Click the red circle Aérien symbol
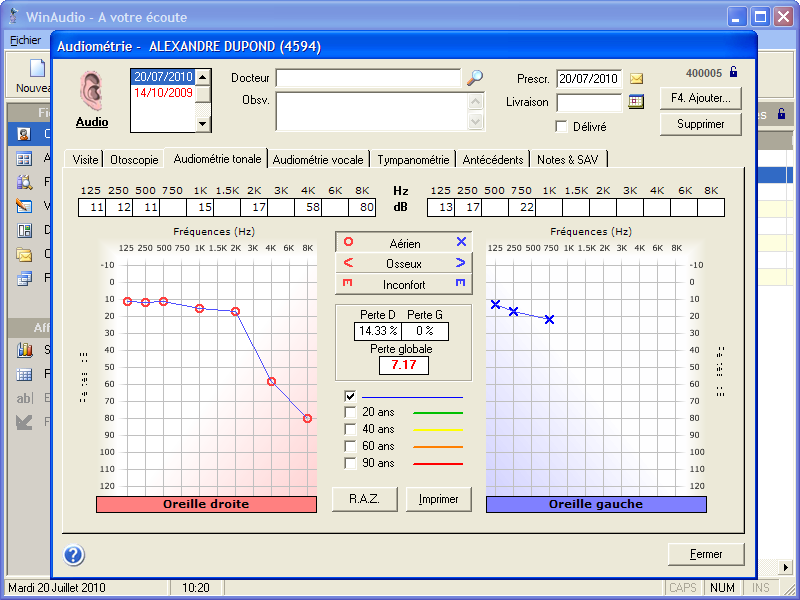 point(347,243)
